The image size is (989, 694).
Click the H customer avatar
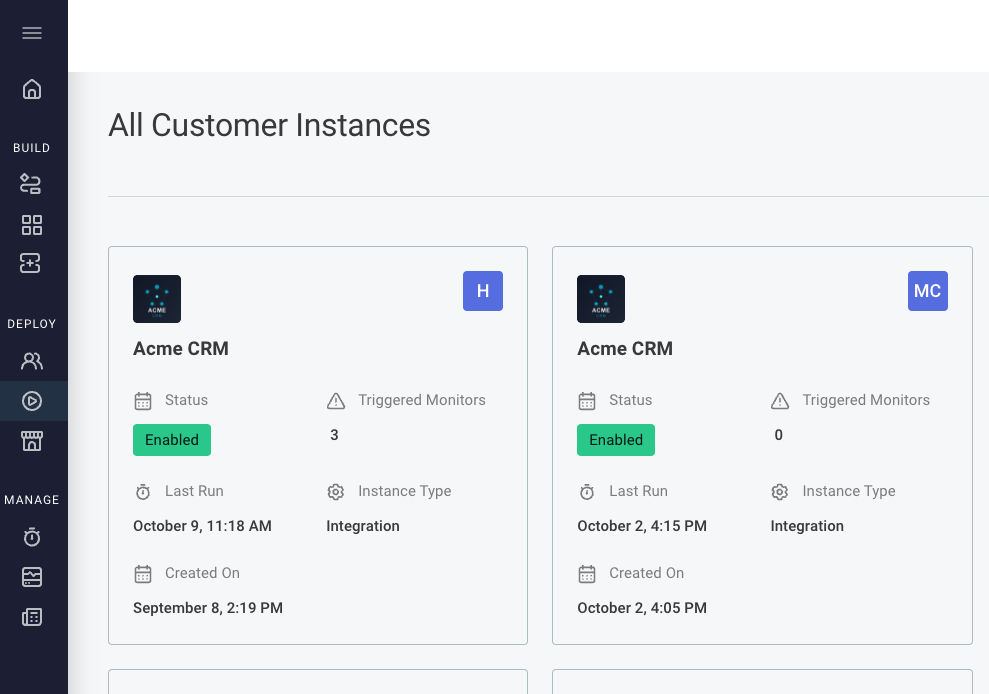tap(483, 291)
